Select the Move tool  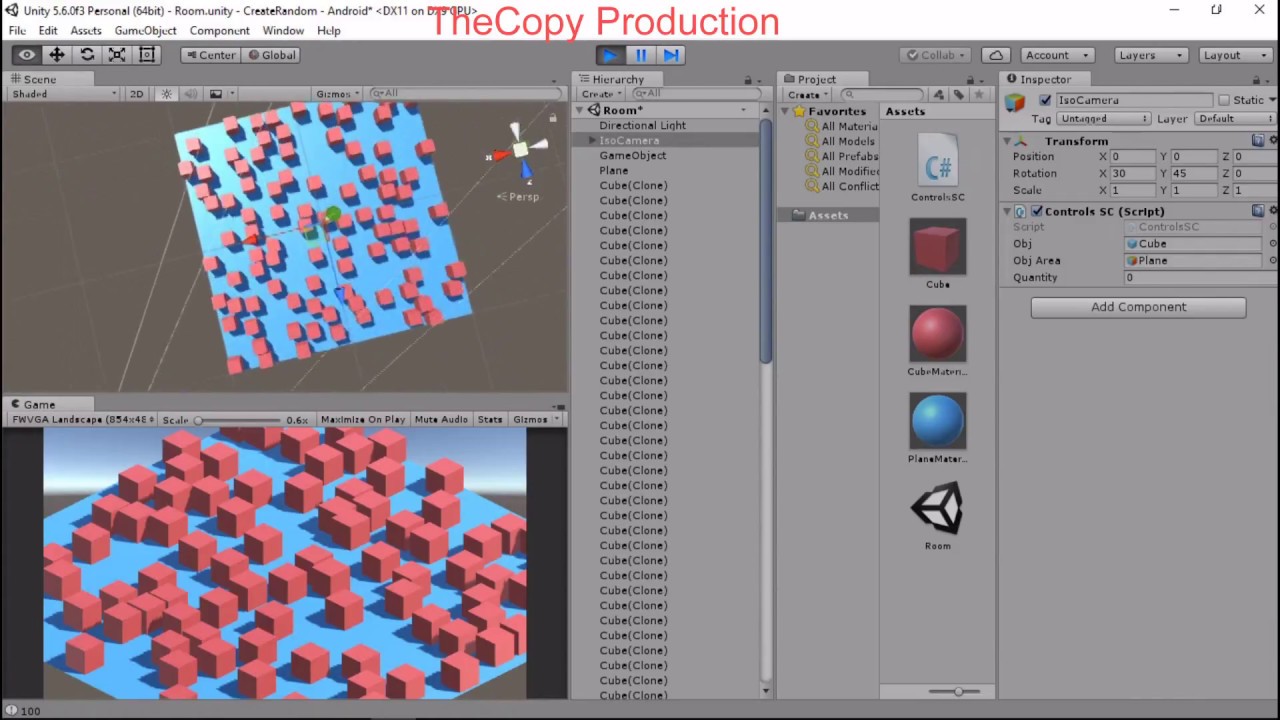tap(57, 55)
